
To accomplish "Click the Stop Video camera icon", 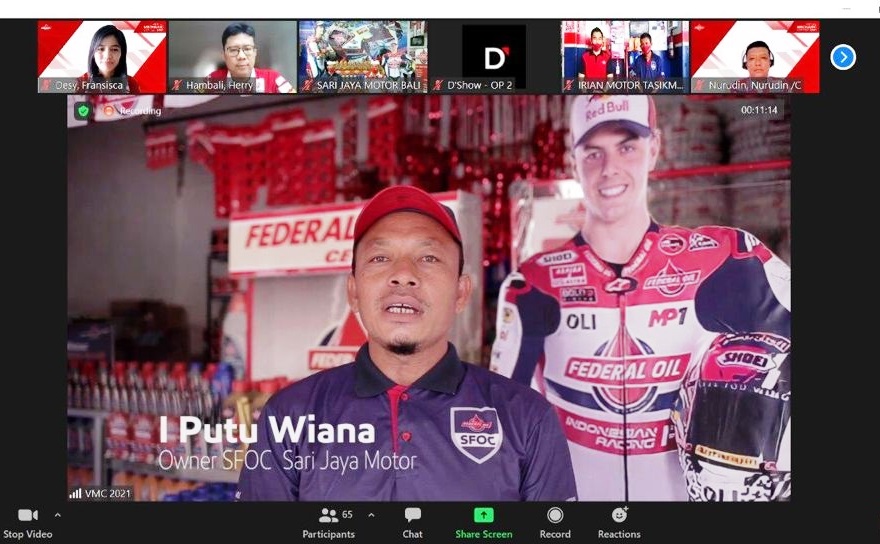I will pyautogui.click(x=28, y=516).
